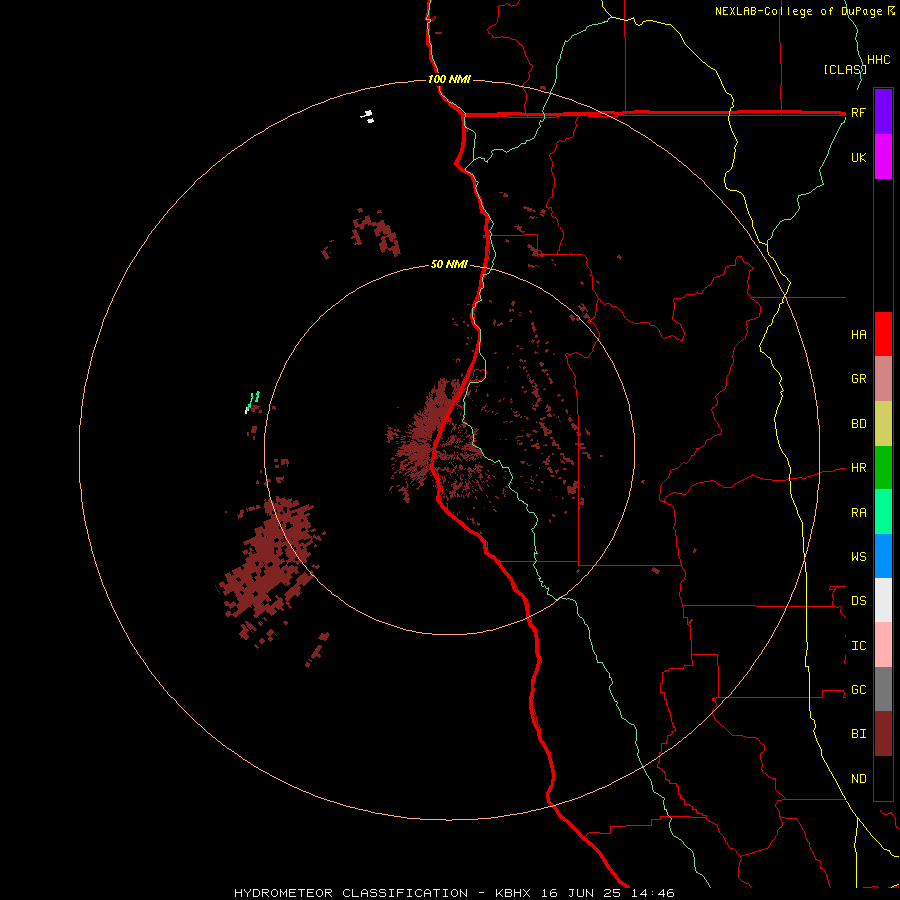Click the WS legend label
900x900 pixels.
(x=858, y=557)
